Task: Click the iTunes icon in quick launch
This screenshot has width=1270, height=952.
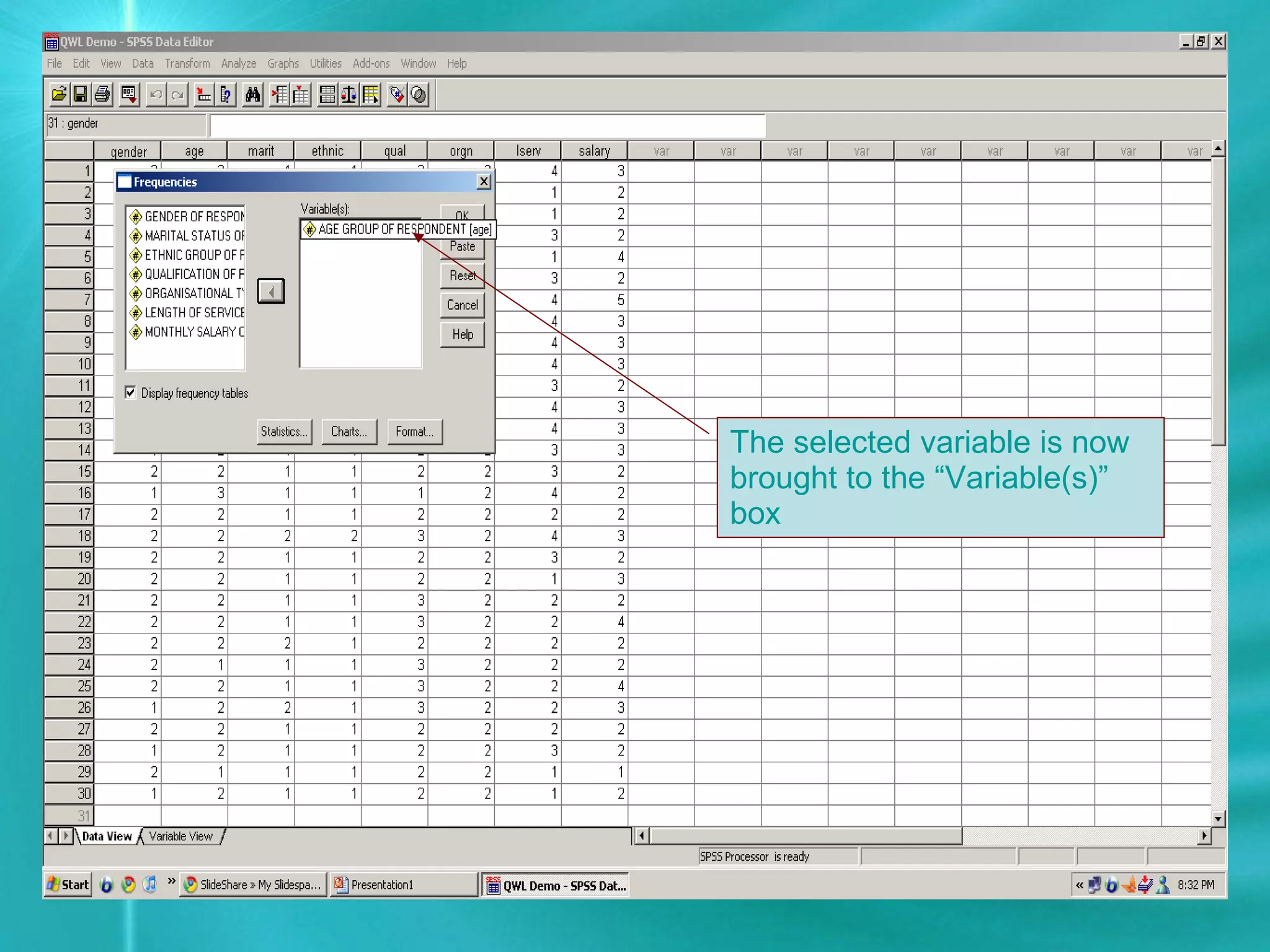Action: tap(149, 884)
